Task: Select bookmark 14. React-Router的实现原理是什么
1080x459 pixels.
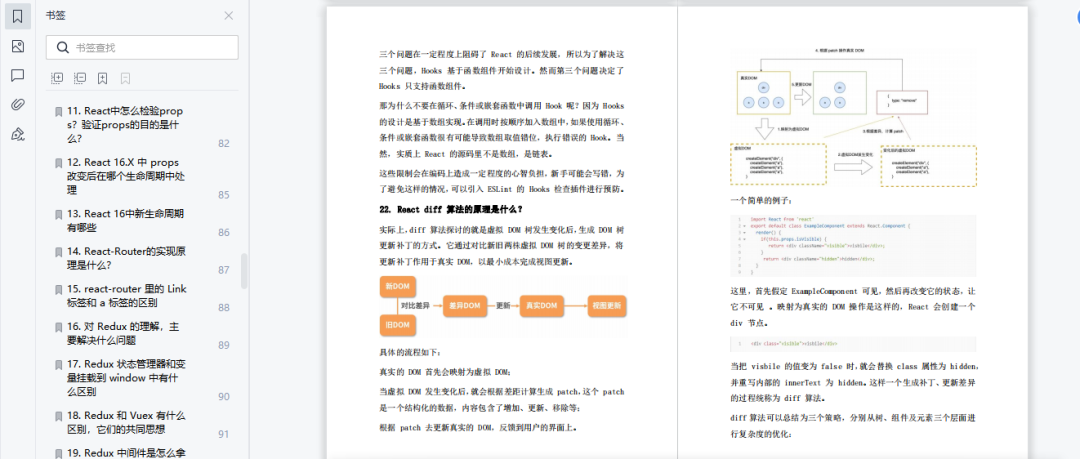Action: point(126,258)
